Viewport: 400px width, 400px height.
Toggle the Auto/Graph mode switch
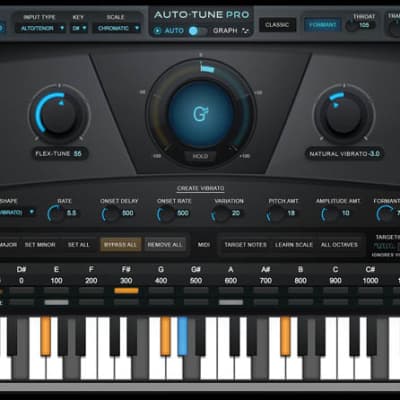click(x=198, y=31)
